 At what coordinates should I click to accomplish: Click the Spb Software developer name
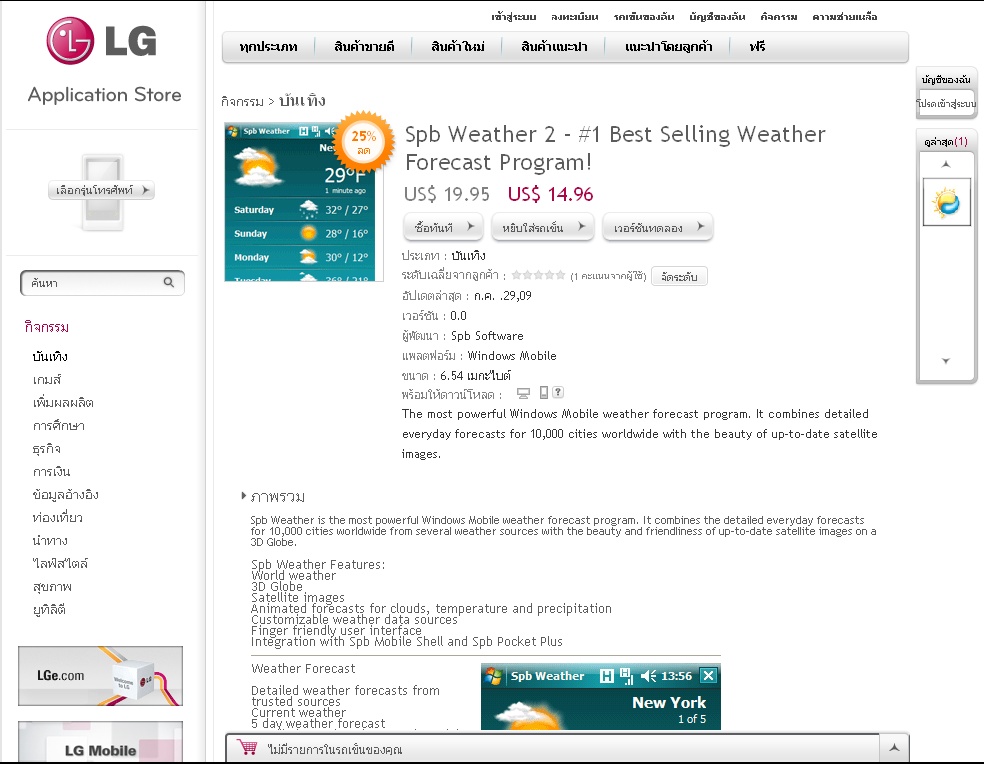[x=487, y=336]
